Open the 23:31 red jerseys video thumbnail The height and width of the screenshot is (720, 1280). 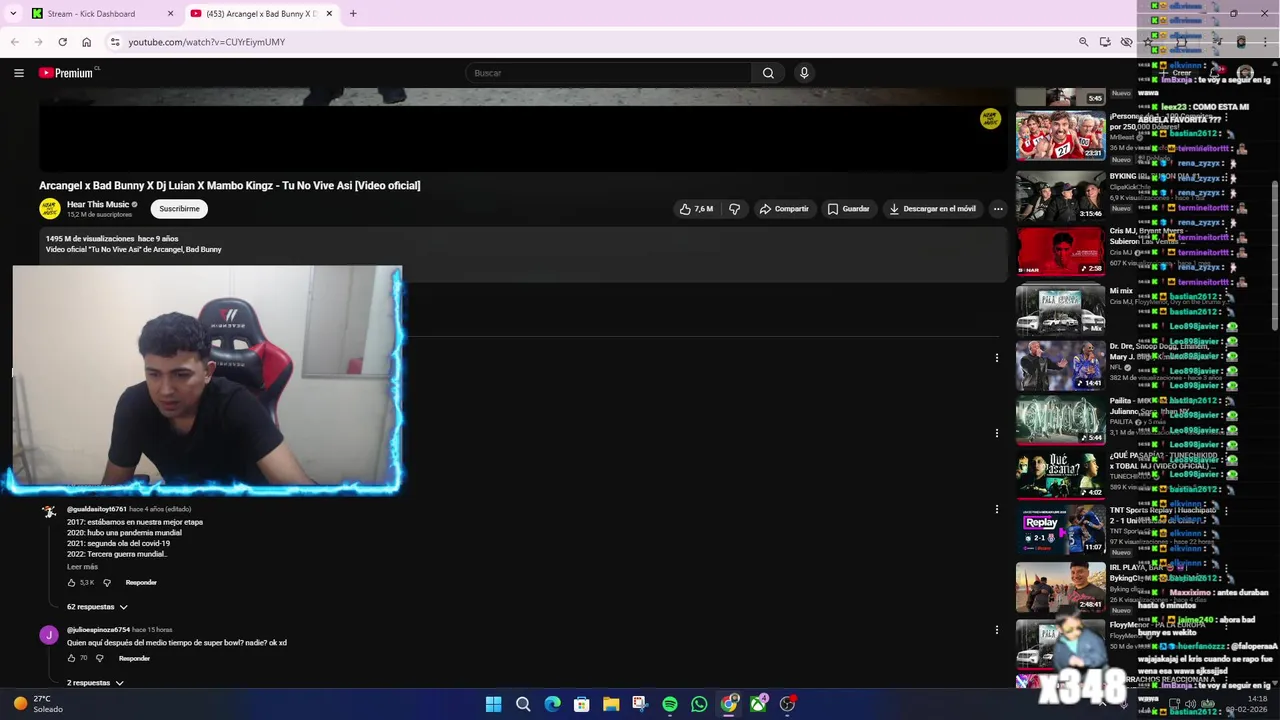click(1061, 134)
